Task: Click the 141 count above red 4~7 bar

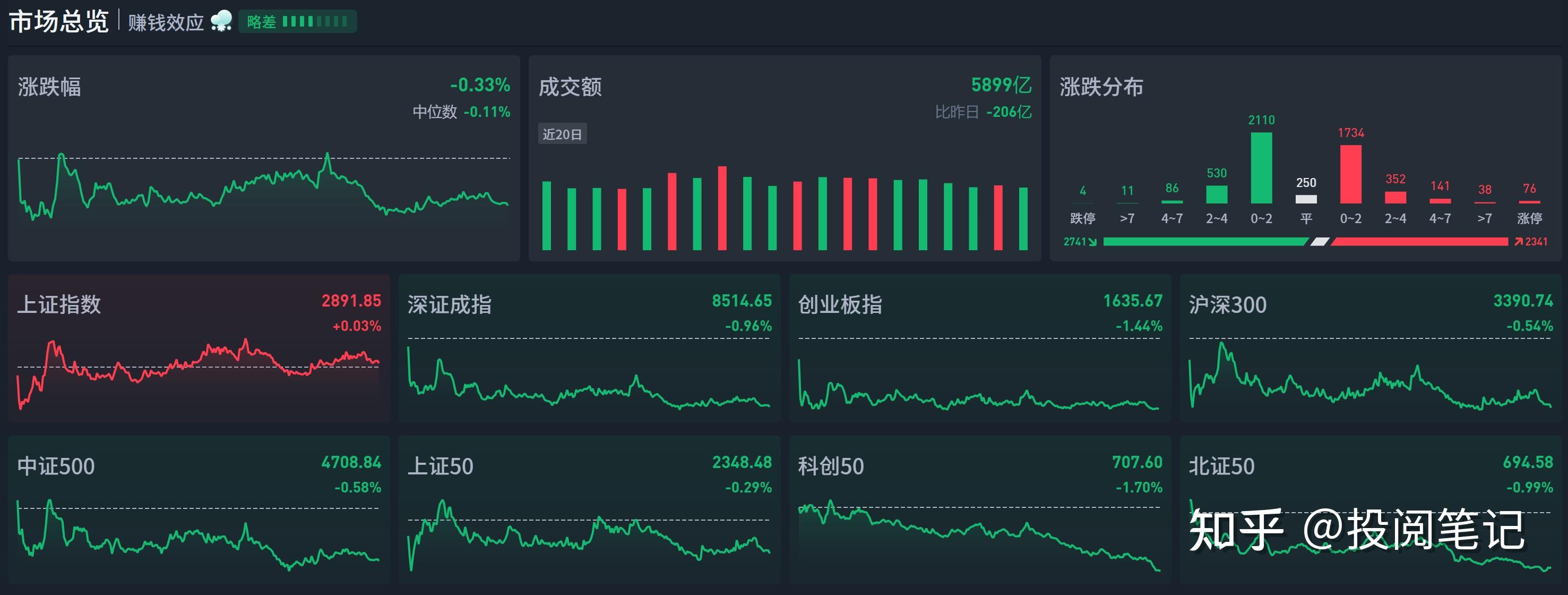Action: click(1440, 186)
